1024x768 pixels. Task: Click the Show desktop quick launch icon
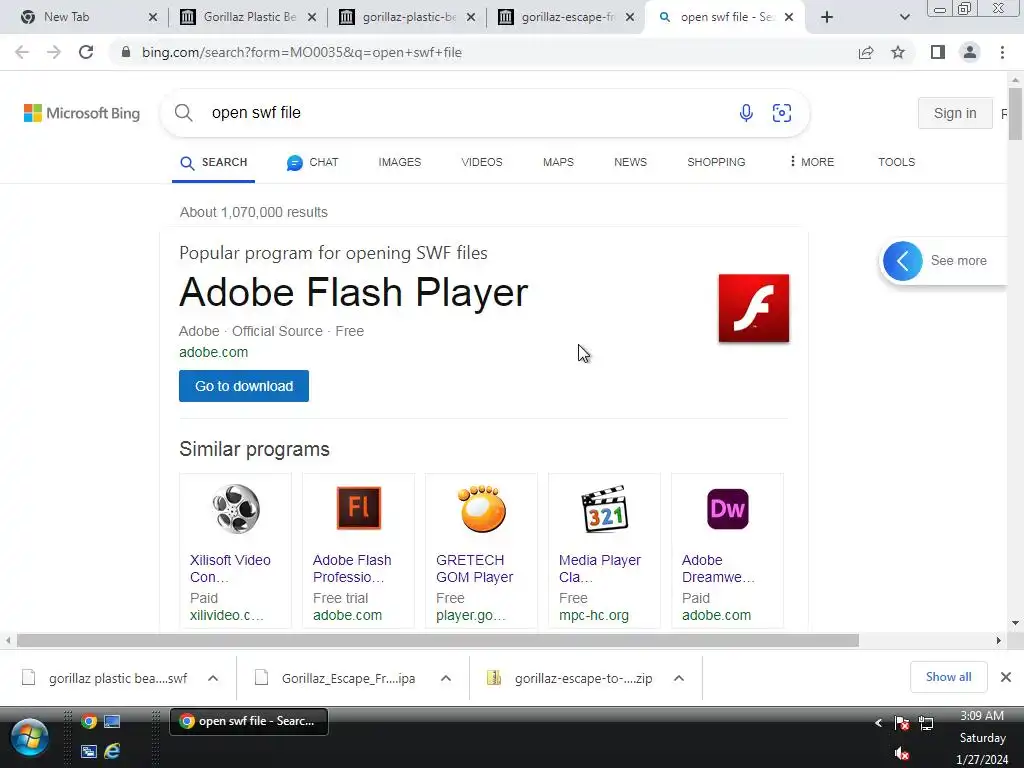112,721
